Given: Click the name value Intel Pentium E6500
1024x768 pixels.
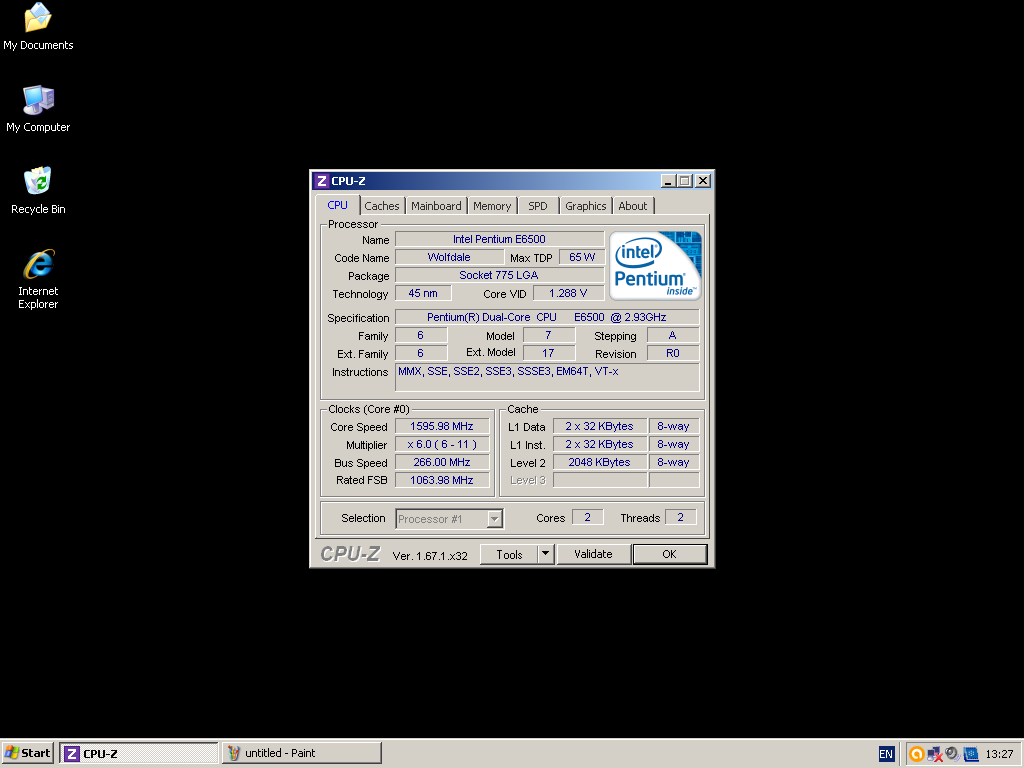Looking at the screenshot, I should point(500,239).
